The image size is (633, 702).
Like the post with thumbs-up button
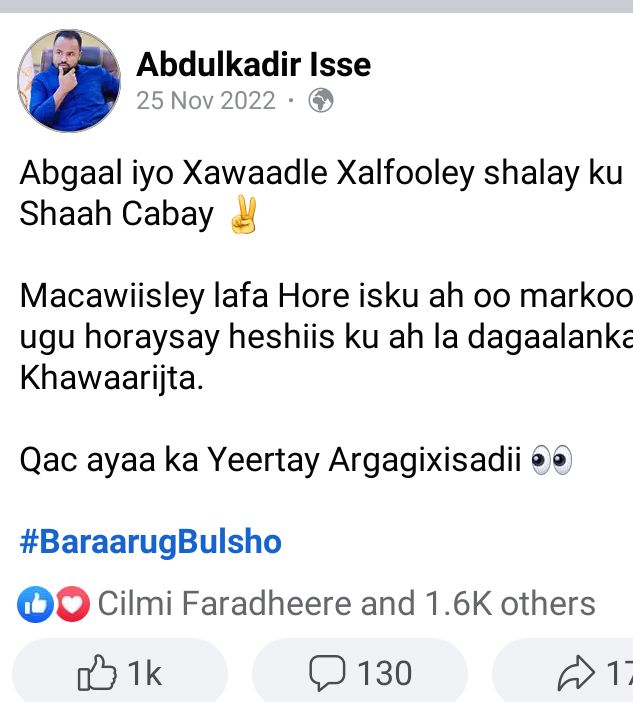[x=120, y=672]
